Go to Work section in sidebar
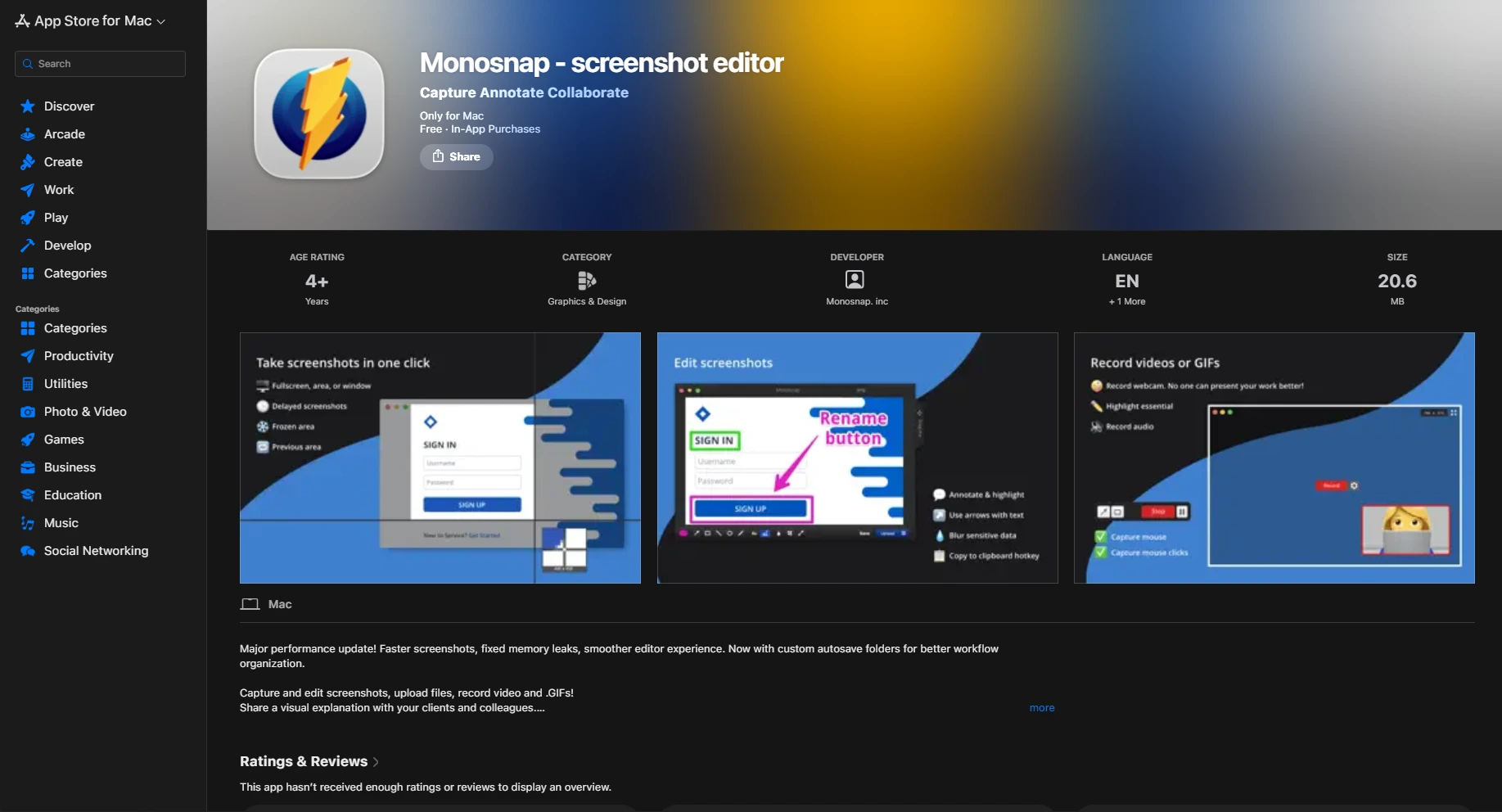The height and width of the screenshot is (812, 1502). pos(59,190)
